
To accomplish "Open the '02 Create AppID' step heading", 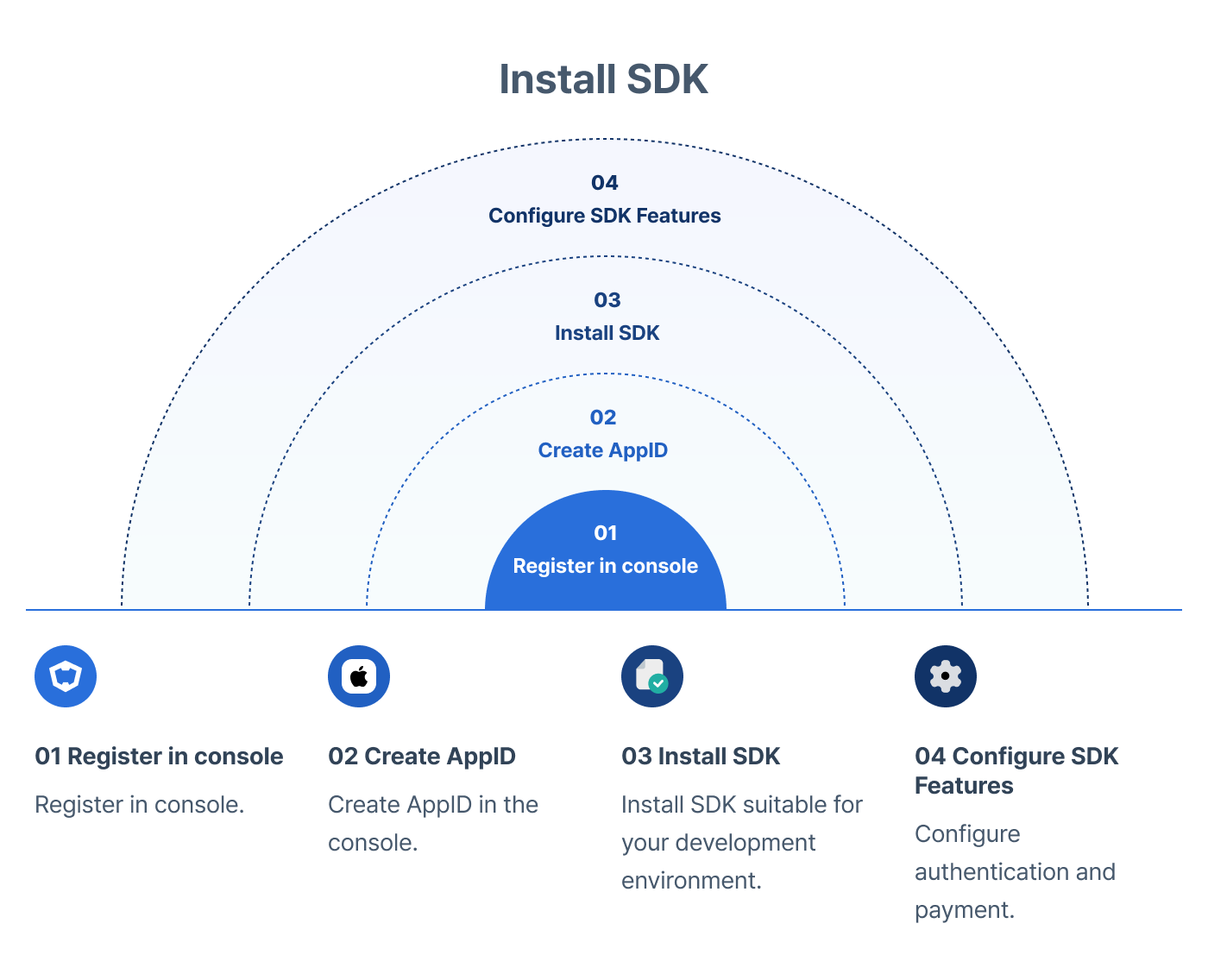I will (x=422, y=757).
